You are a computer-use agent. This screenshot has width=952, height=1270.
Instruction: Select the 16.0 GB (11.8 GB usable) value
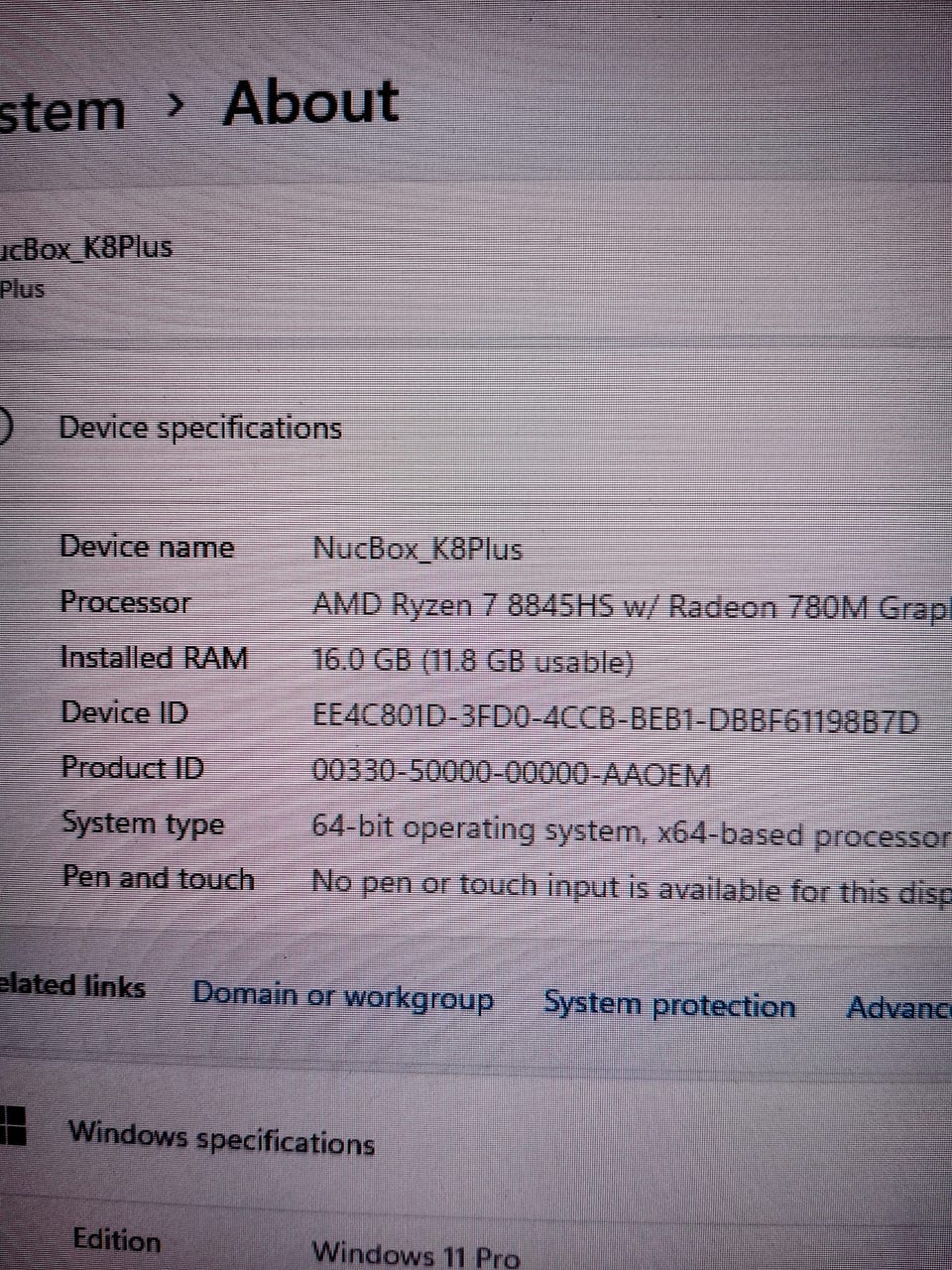(473, 661)
